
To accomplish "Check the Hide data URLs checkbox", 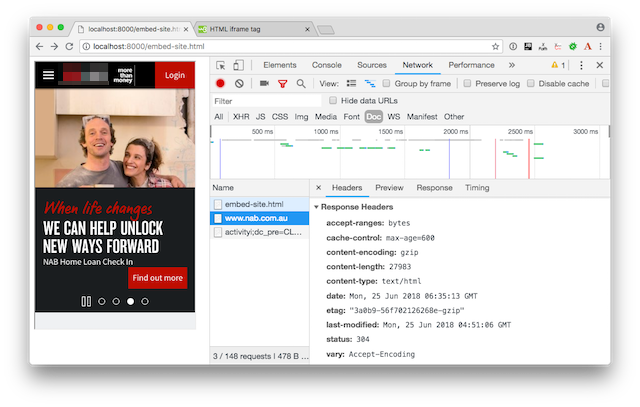I will (x=333, y=100).
